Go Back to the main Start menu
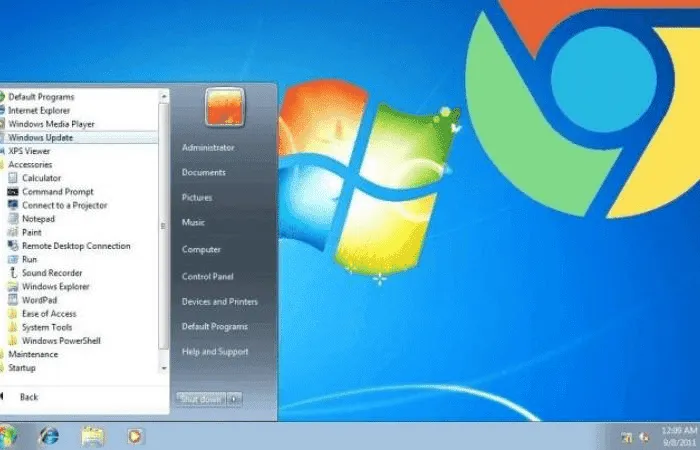 [x=28, y=397]
